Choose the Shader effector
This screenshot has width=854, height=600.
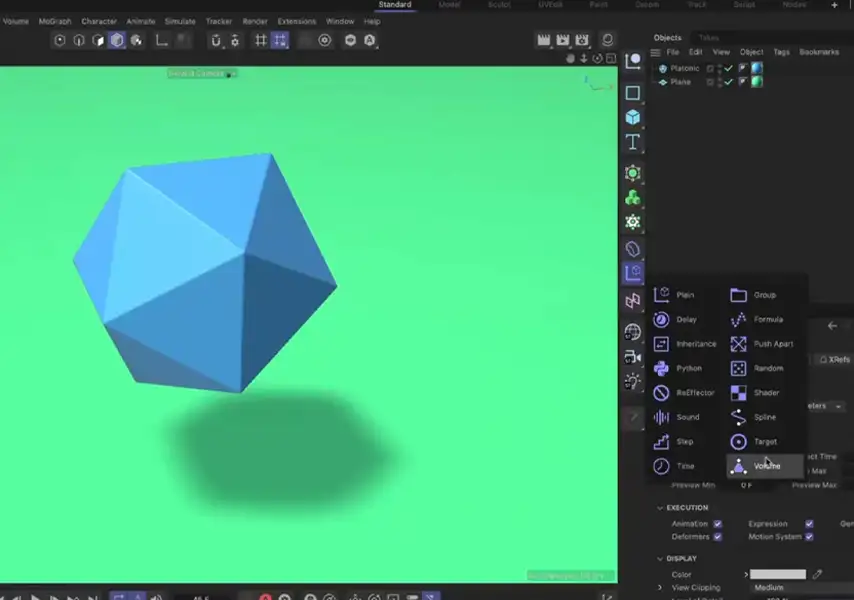coord(766,392)
